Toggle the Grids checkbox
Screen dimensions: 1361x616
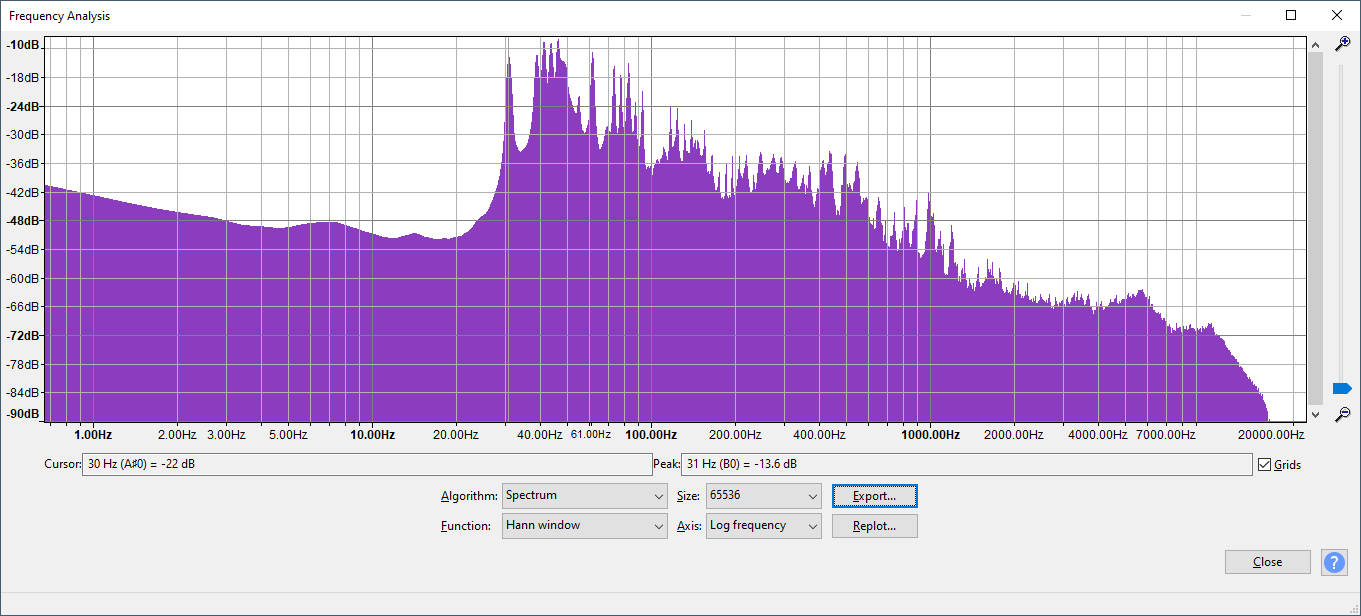1265,465
